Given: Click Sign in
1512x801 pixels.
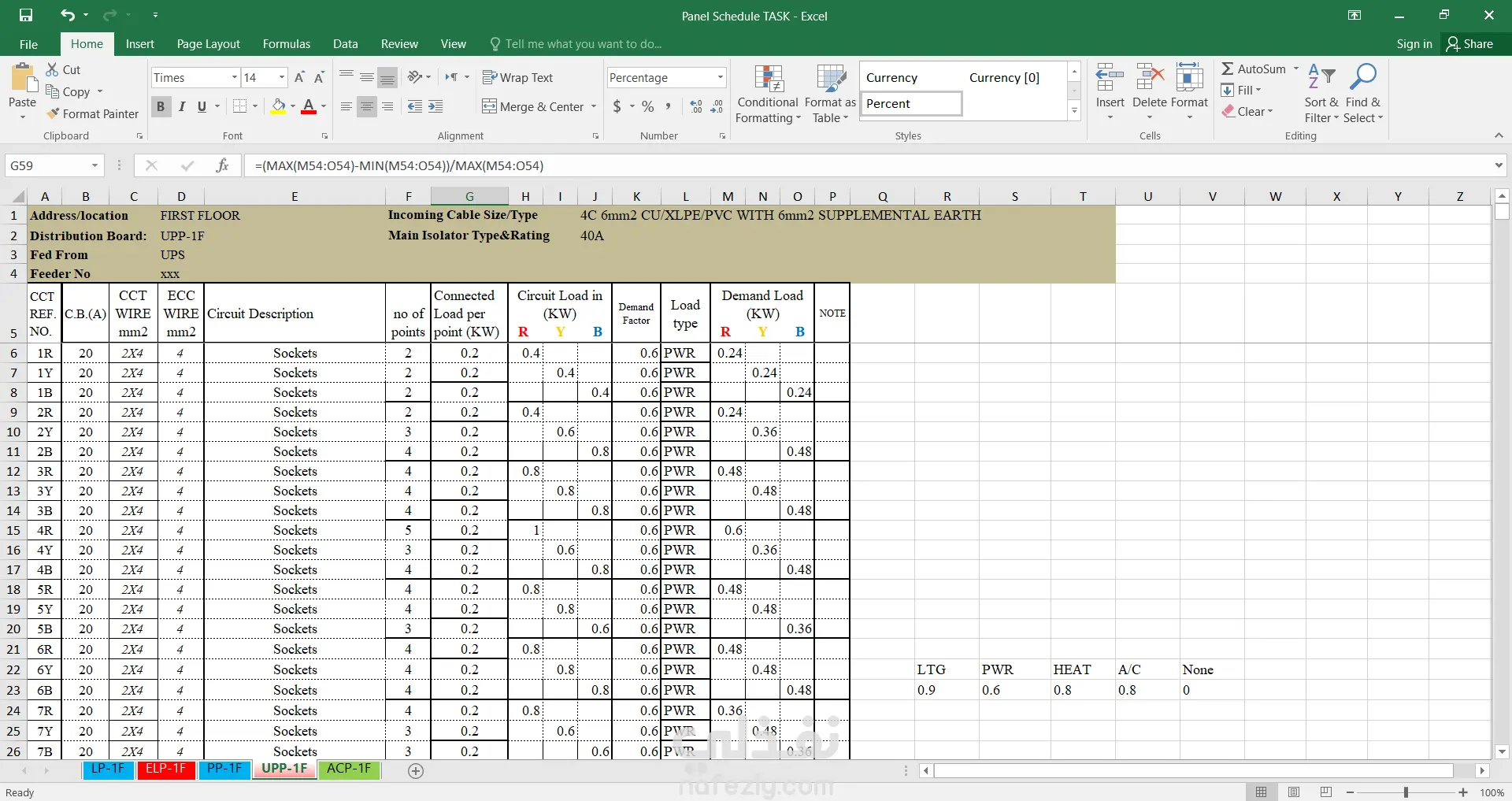Looking at the screenshot, I should 1414,44.
